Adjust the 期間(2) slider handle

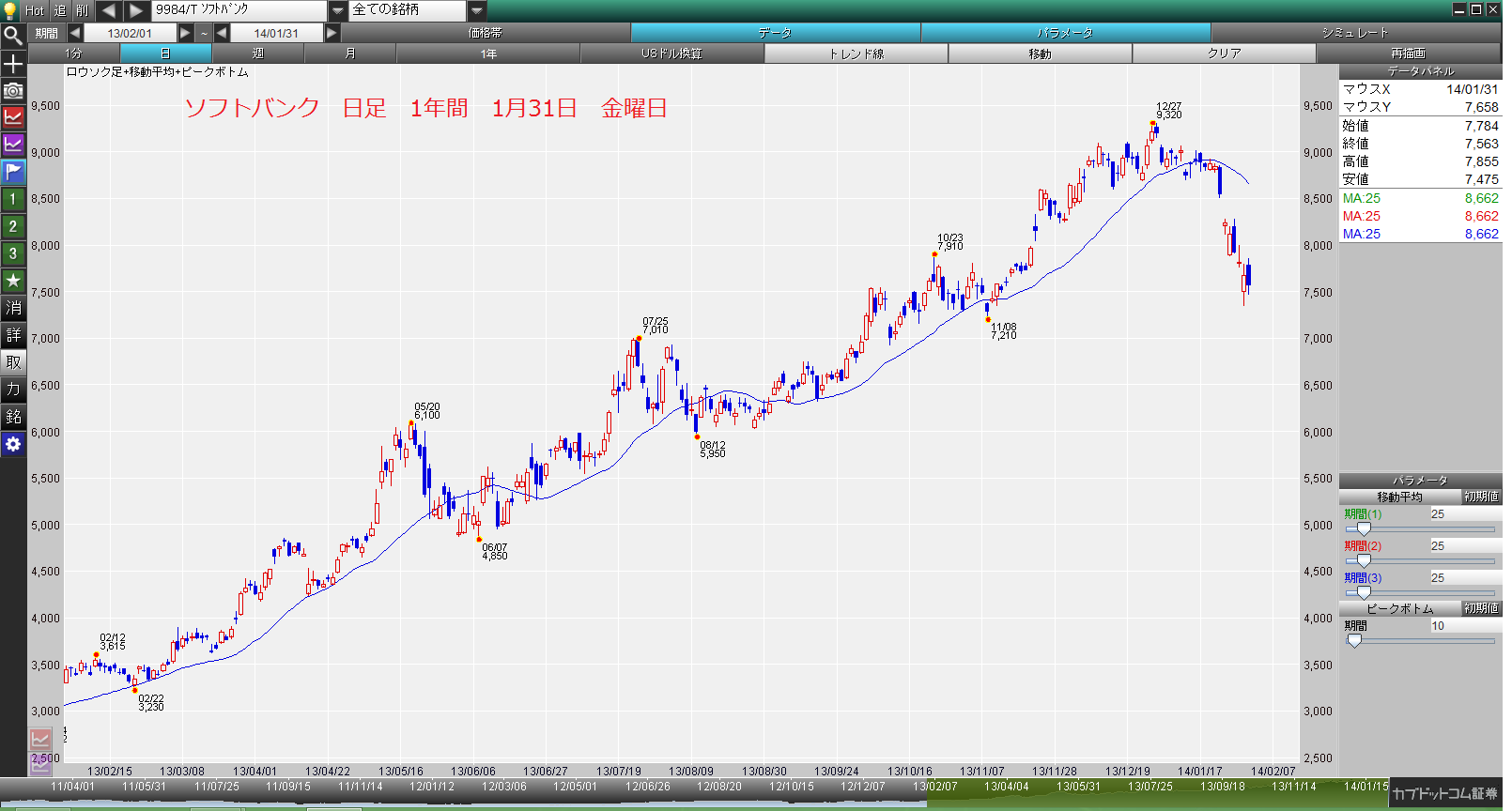(x=1364, y=560)
